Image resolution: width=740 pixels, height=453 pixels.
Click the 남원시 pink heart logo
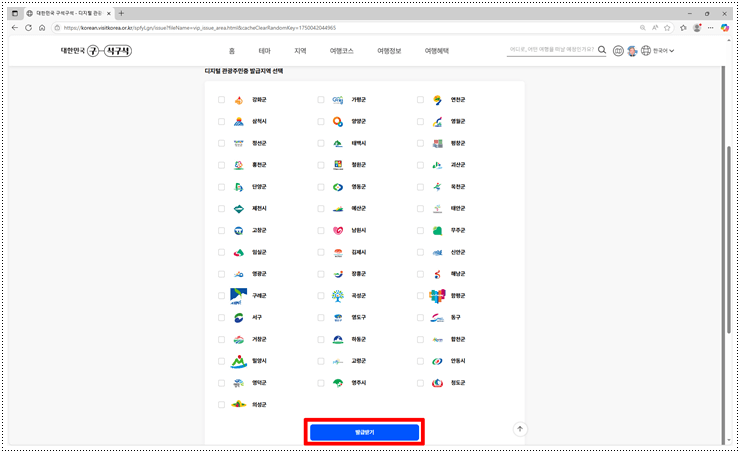click(x=338, y=230)
